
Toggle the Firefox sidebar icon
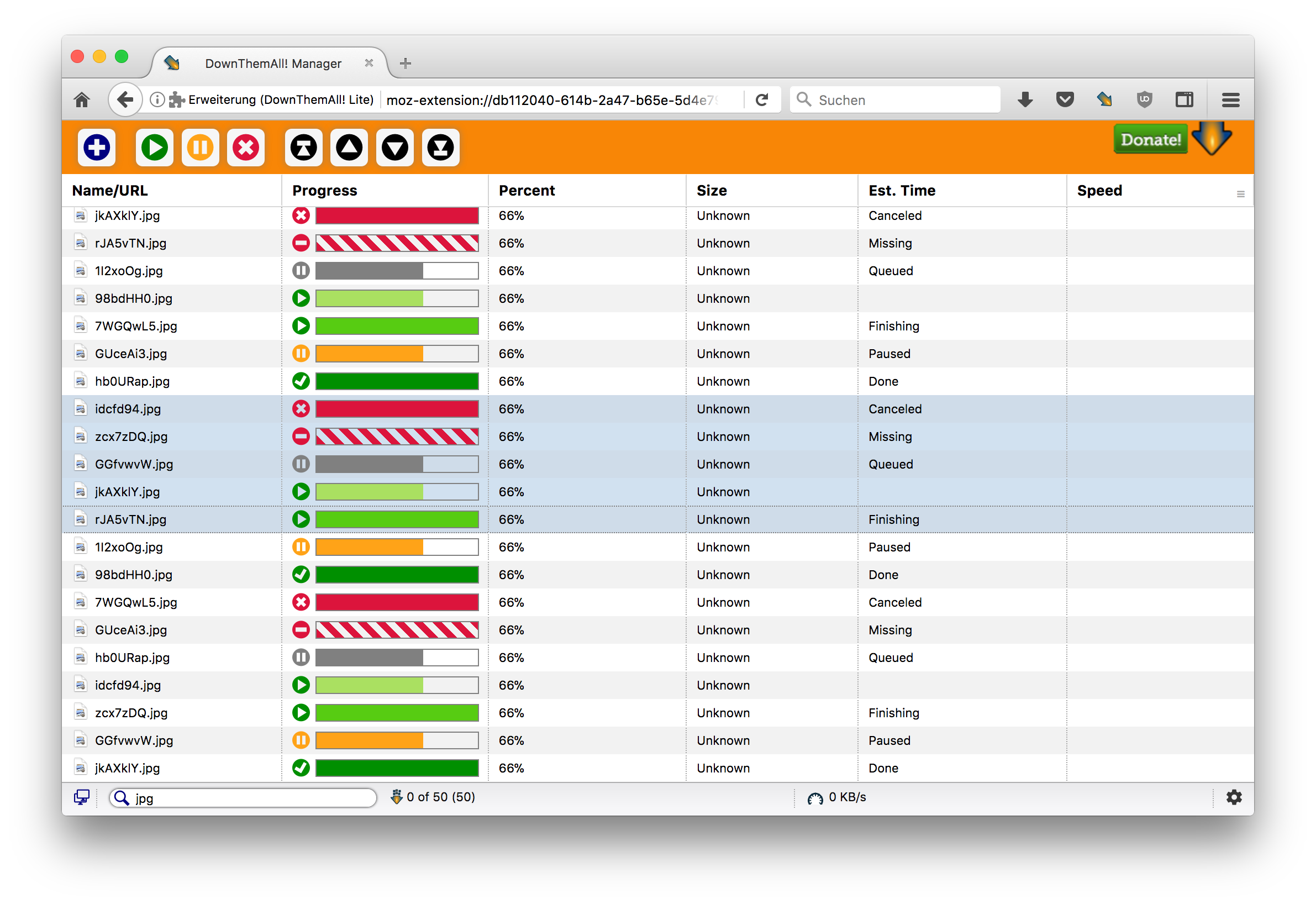(x=1184, y=100)
